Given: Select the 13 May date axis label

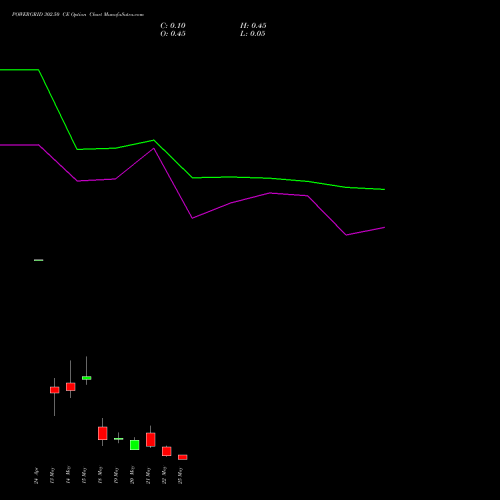Looking at the screenshot, I should tap(52, 475).
